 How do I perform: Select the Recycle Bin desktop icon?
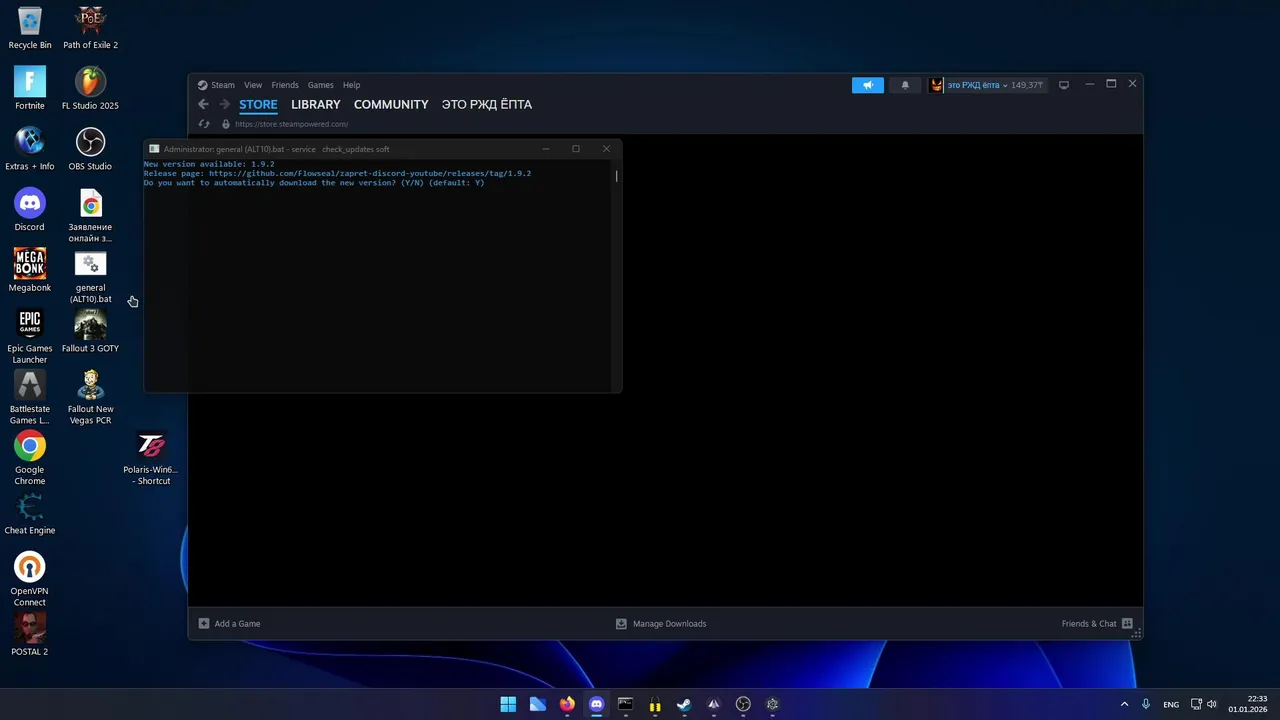coord(30,28)
